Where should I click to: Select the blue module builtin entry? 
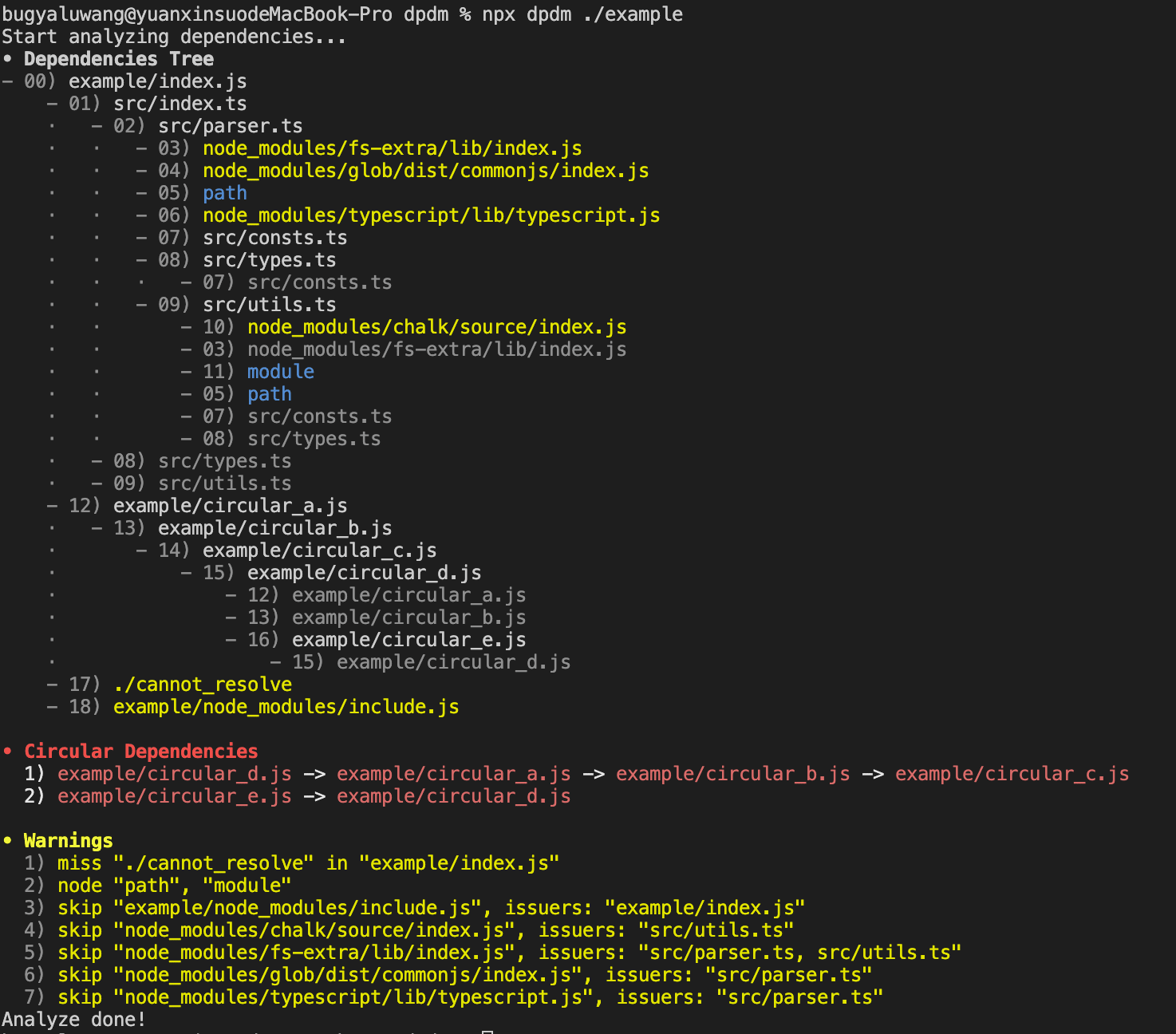click(x=280, y=371)
